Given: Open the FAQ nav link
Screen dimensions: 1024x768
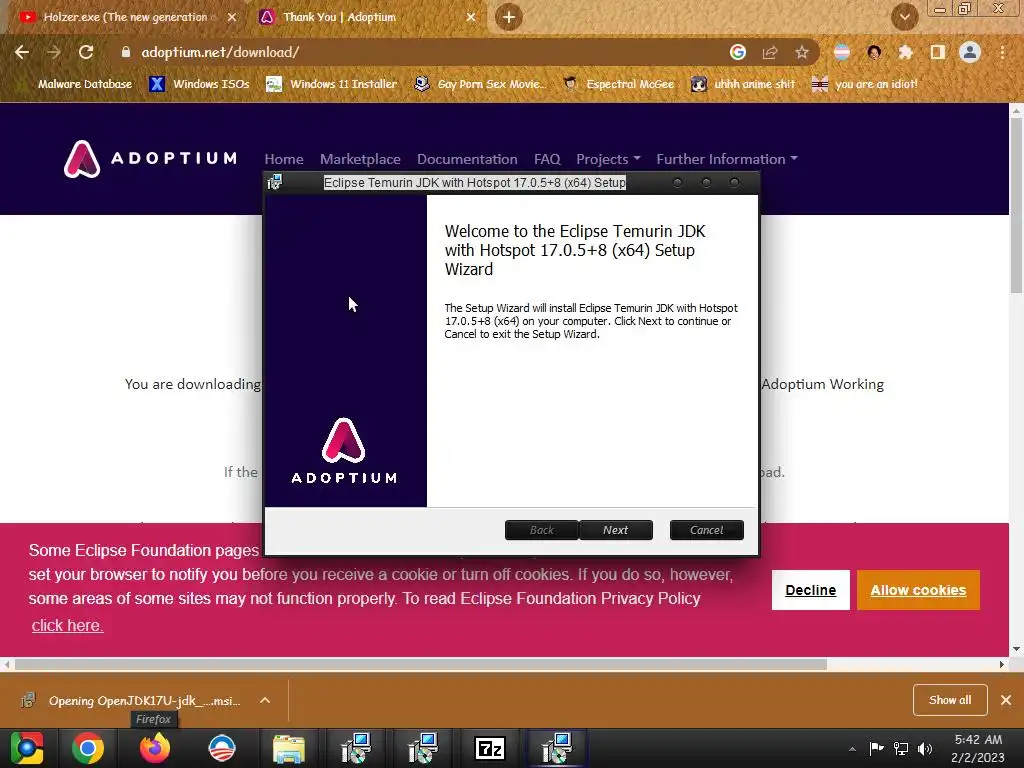Looking at the screenshot, I should pyautogui.click(x=547, y=159).
